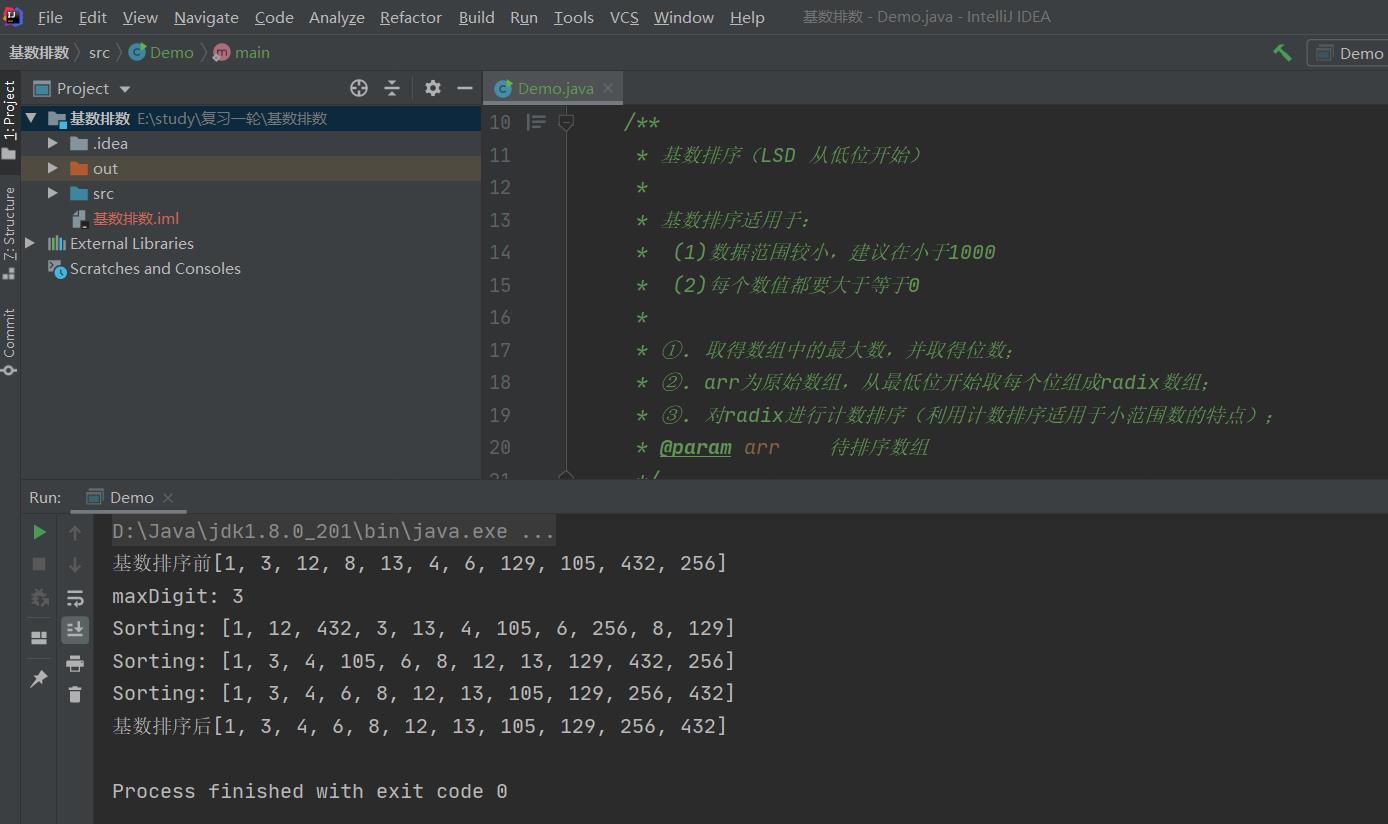Open the Refactor menu
Screen dimensions: 1388x824
point(411,17)
